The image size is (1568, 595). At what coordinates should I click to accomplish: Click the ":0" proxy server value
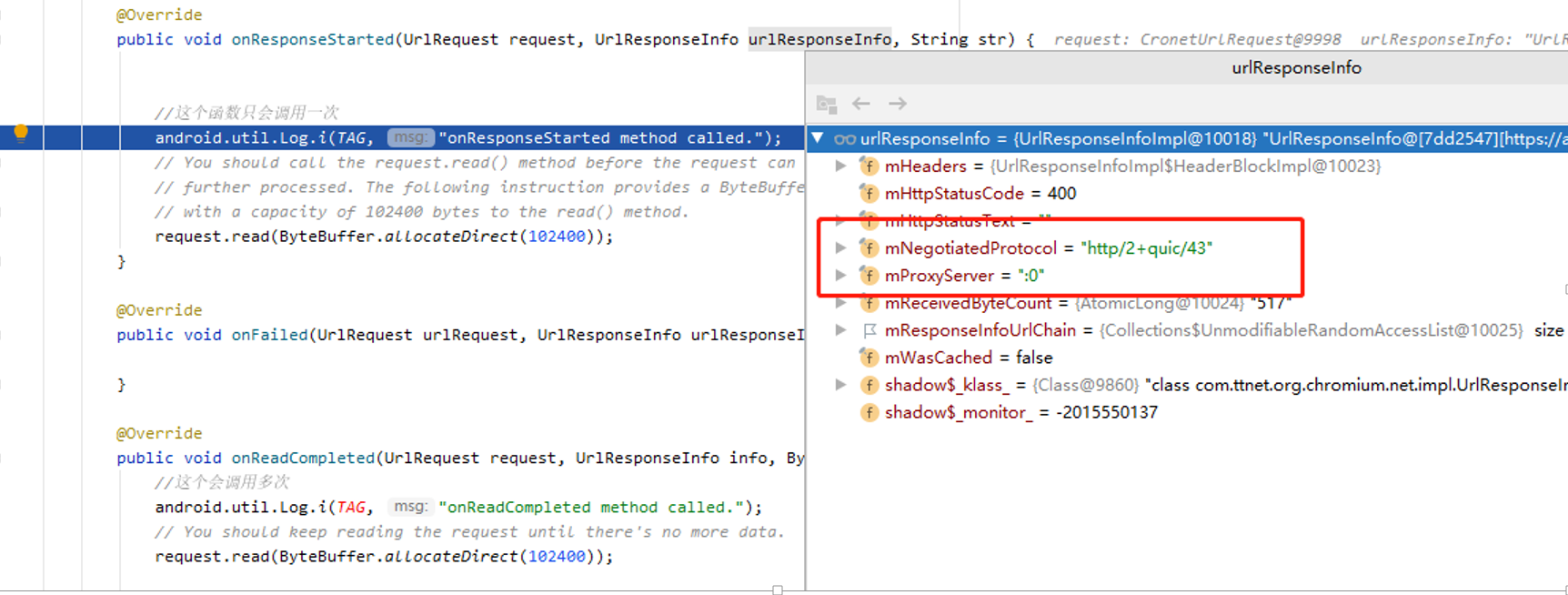click(x=1030, y=276)
